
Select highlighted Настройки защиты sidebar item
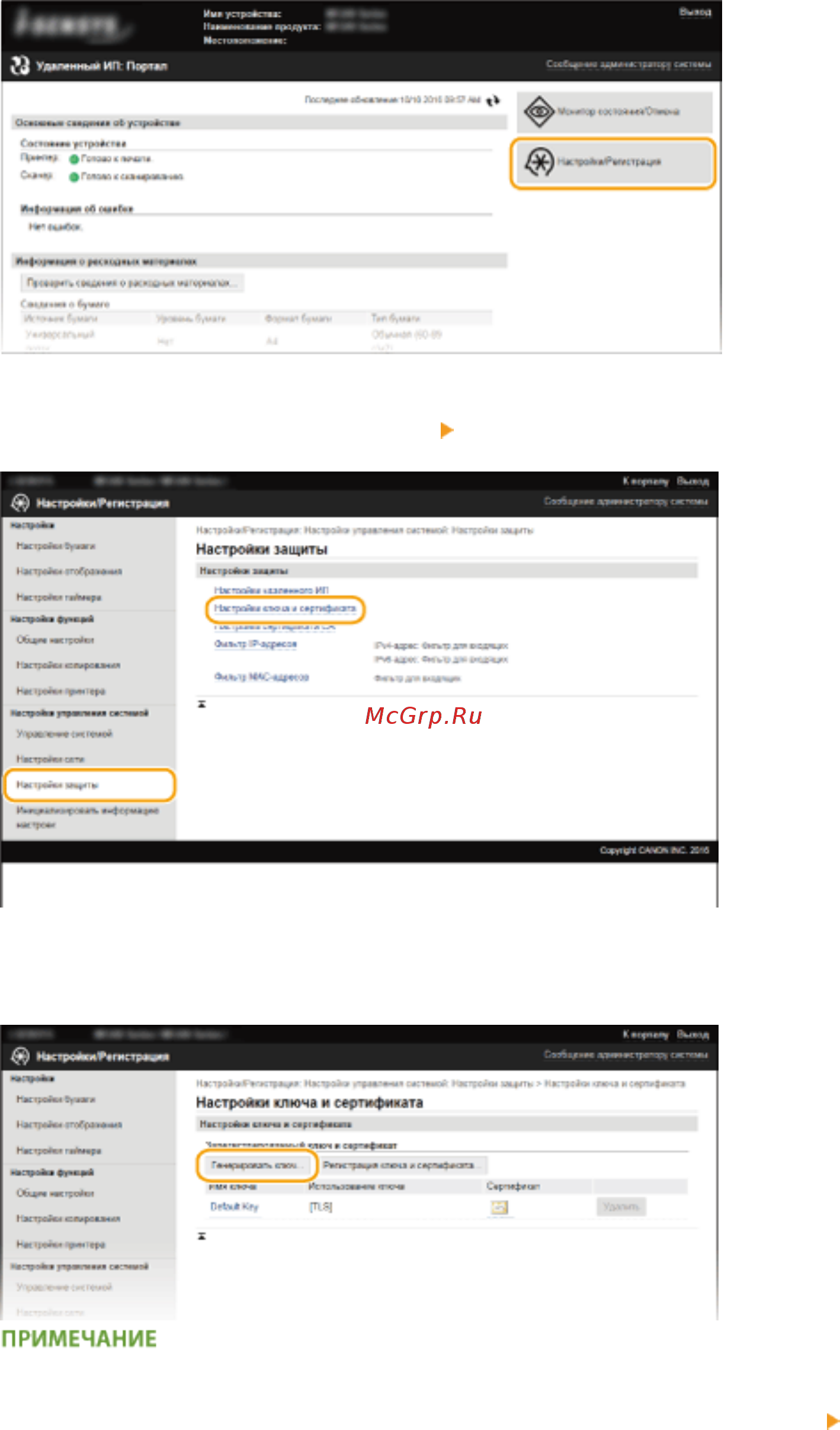[x=89, y=784]
